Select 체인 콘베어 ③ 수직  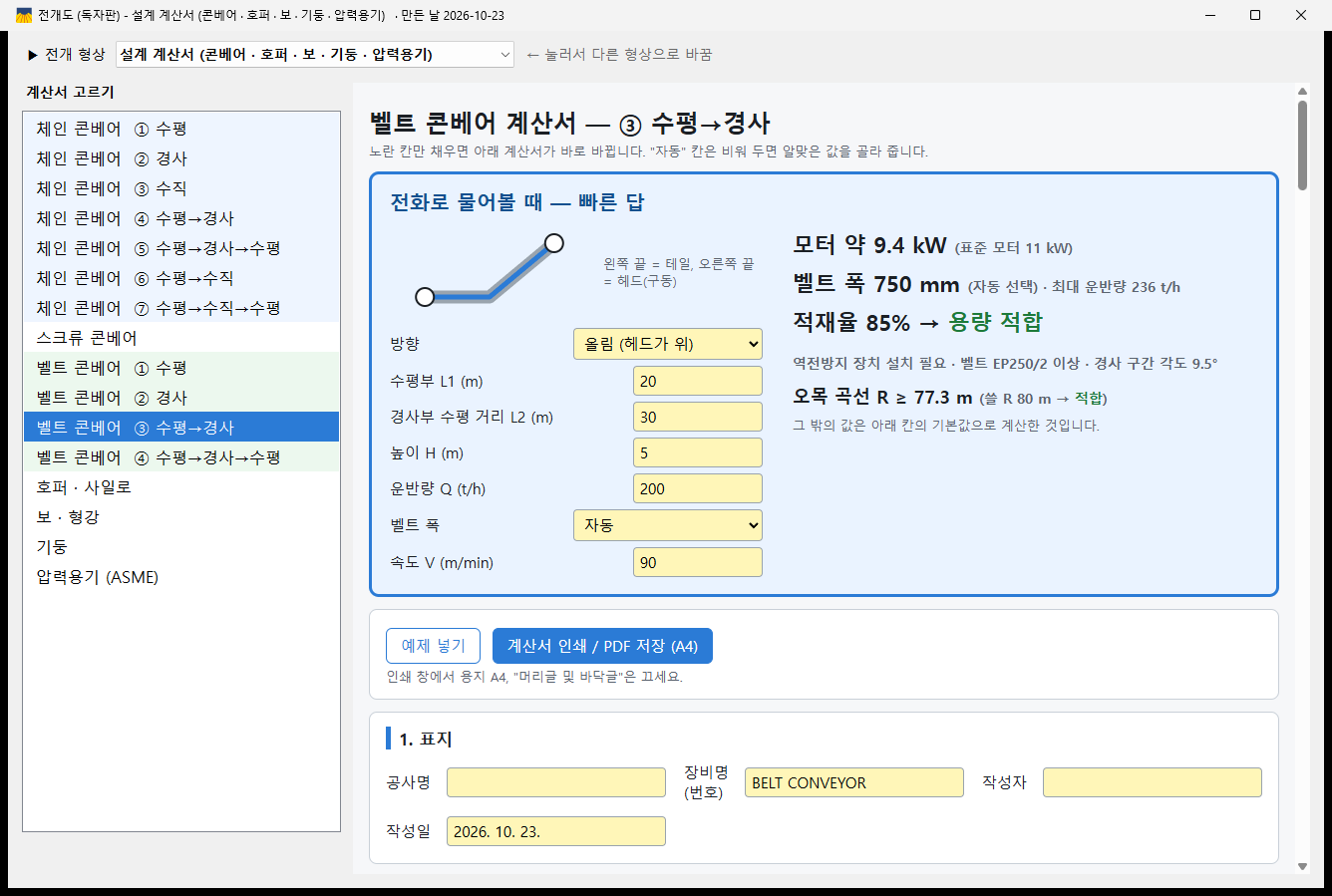[x=181, y=188]
